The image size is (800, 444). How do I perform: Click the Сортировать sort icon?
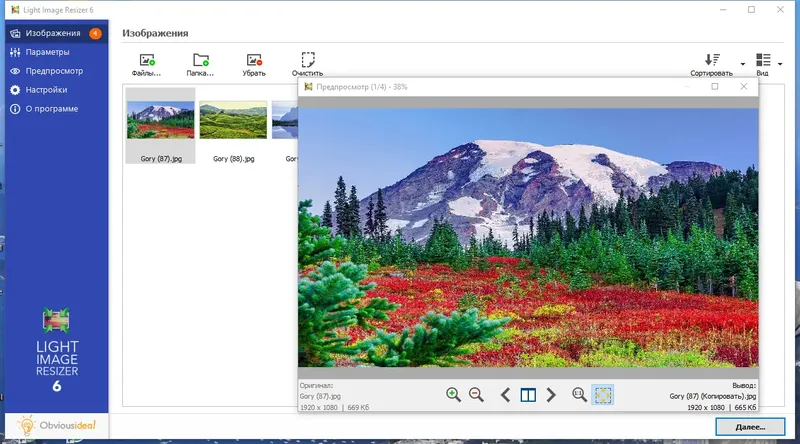tap(712, 60)
